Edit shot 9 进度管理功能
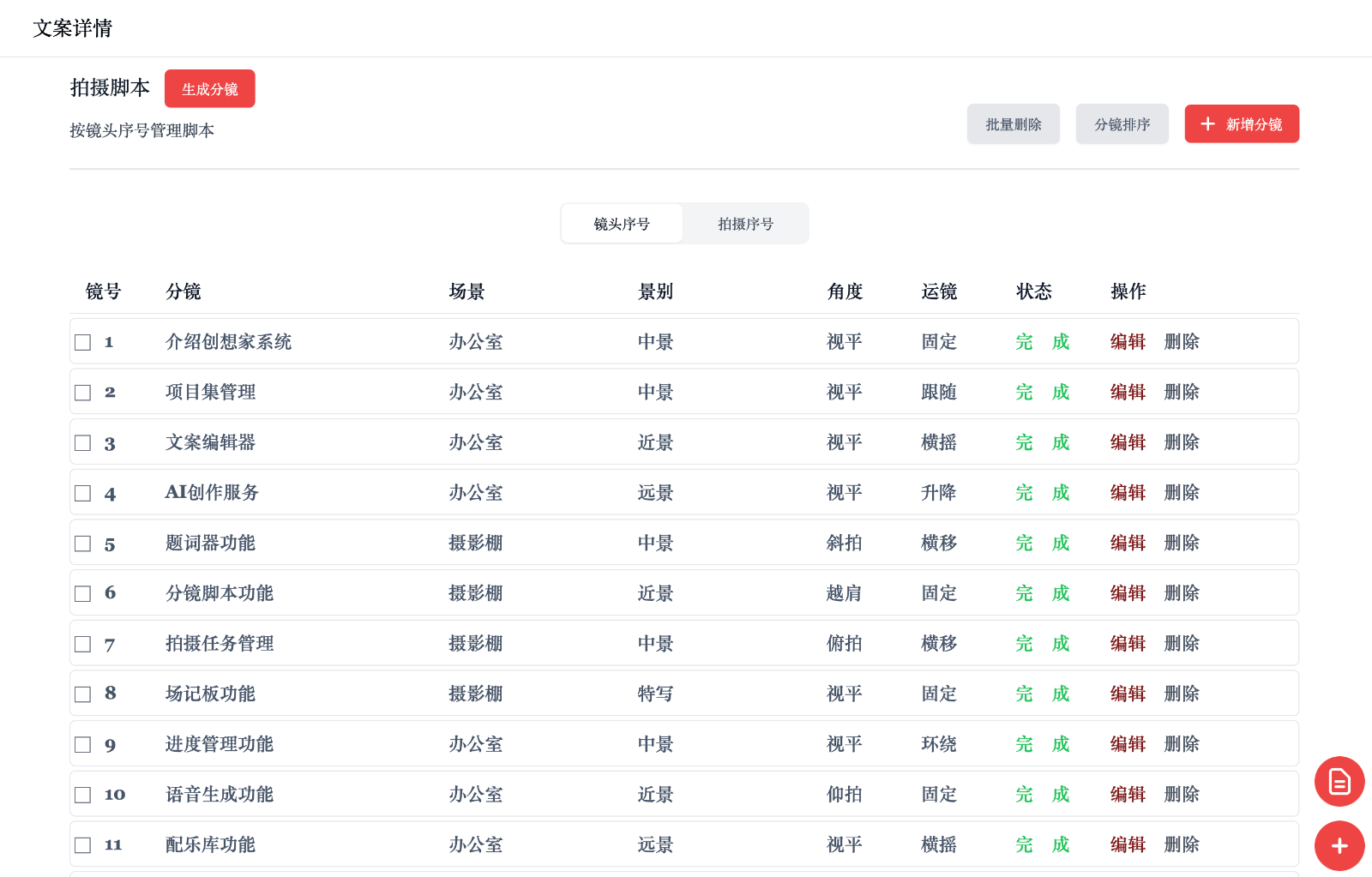This screenshot has height=877, width=1372. [x=1128, y=744]
